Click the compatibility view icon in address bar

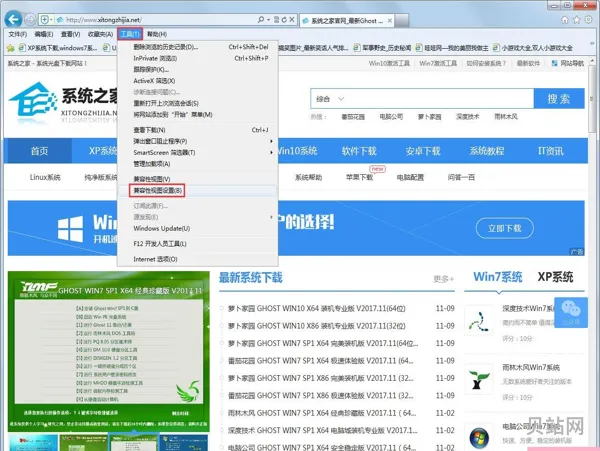277,20
